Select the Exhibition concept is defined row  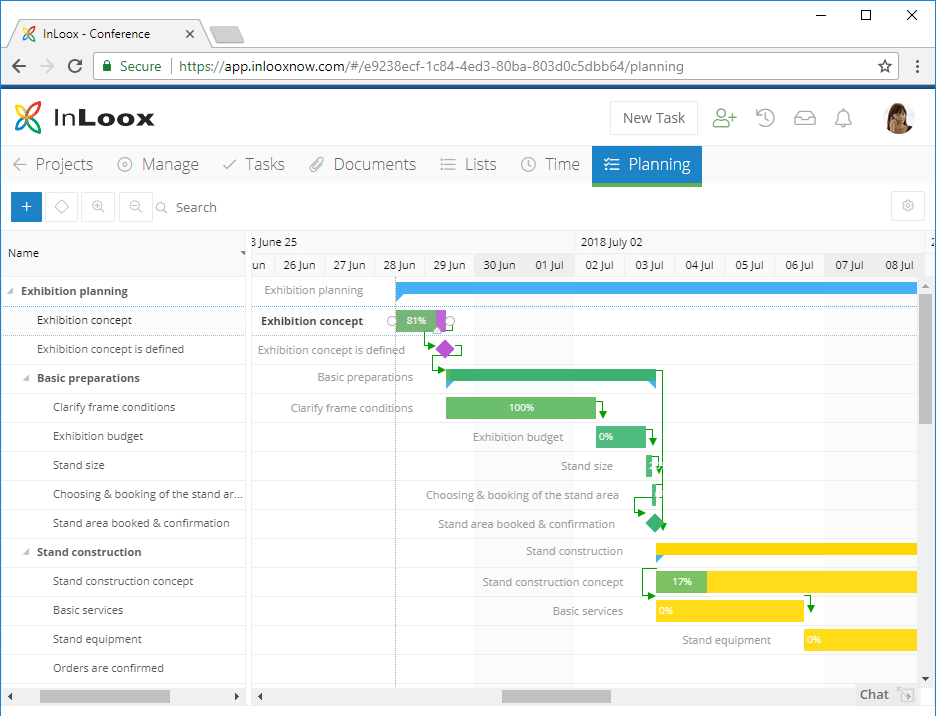tap(124, 349)
